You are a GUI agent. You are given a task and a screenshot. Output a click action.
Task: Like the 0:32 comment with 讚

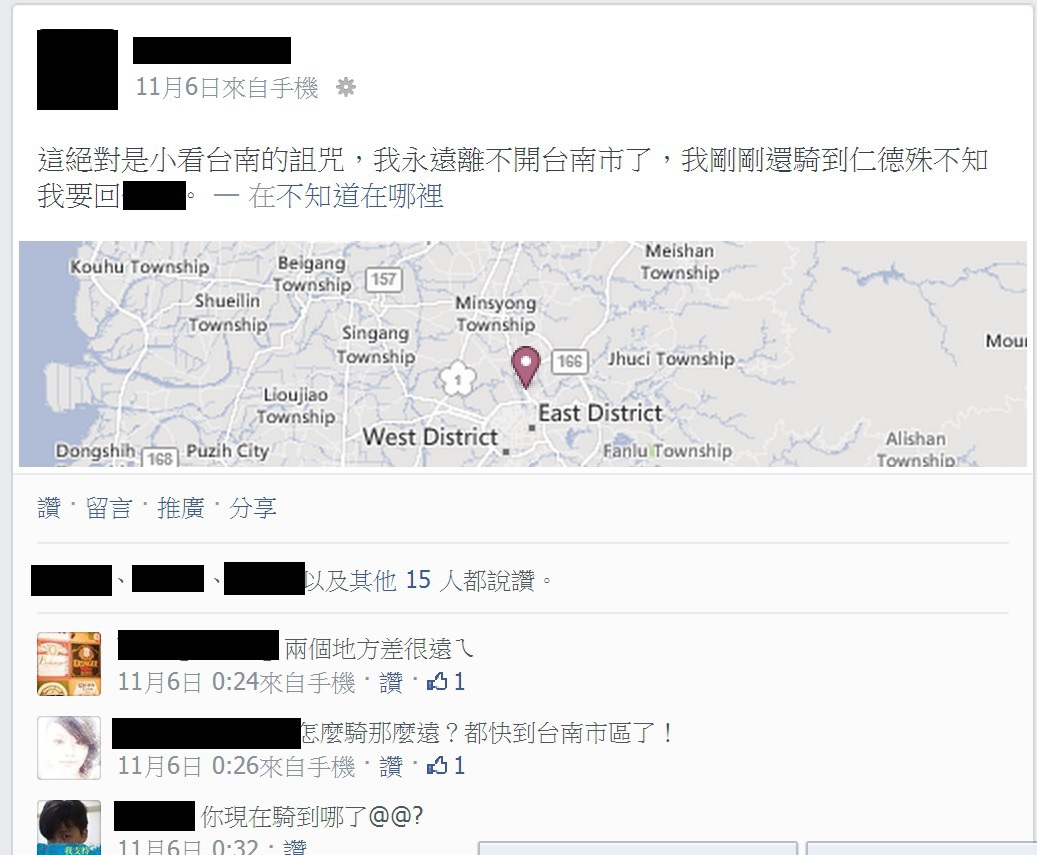(x=295, y=846)
